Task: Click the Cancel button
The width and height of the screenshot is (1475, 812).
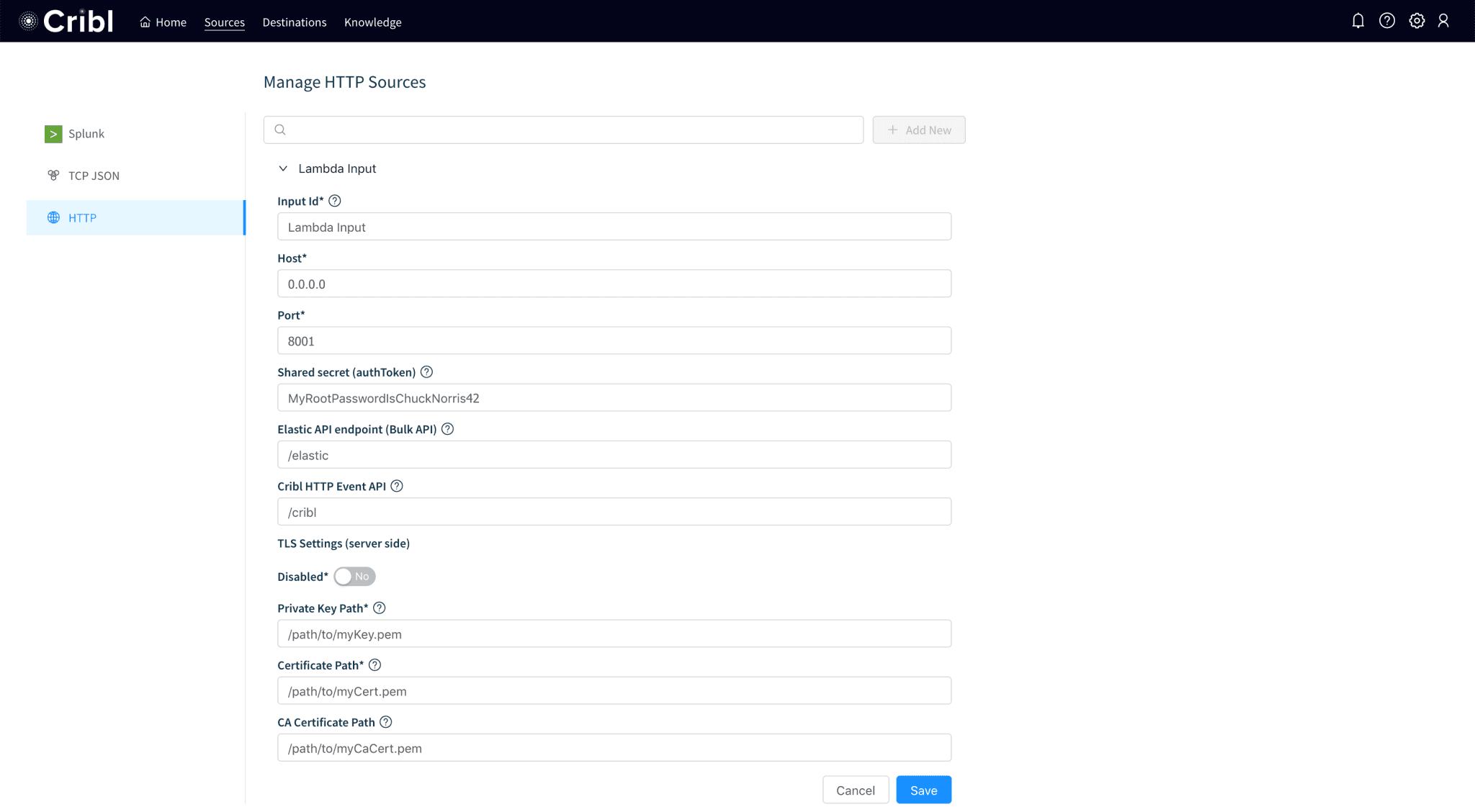Action: 855,790
